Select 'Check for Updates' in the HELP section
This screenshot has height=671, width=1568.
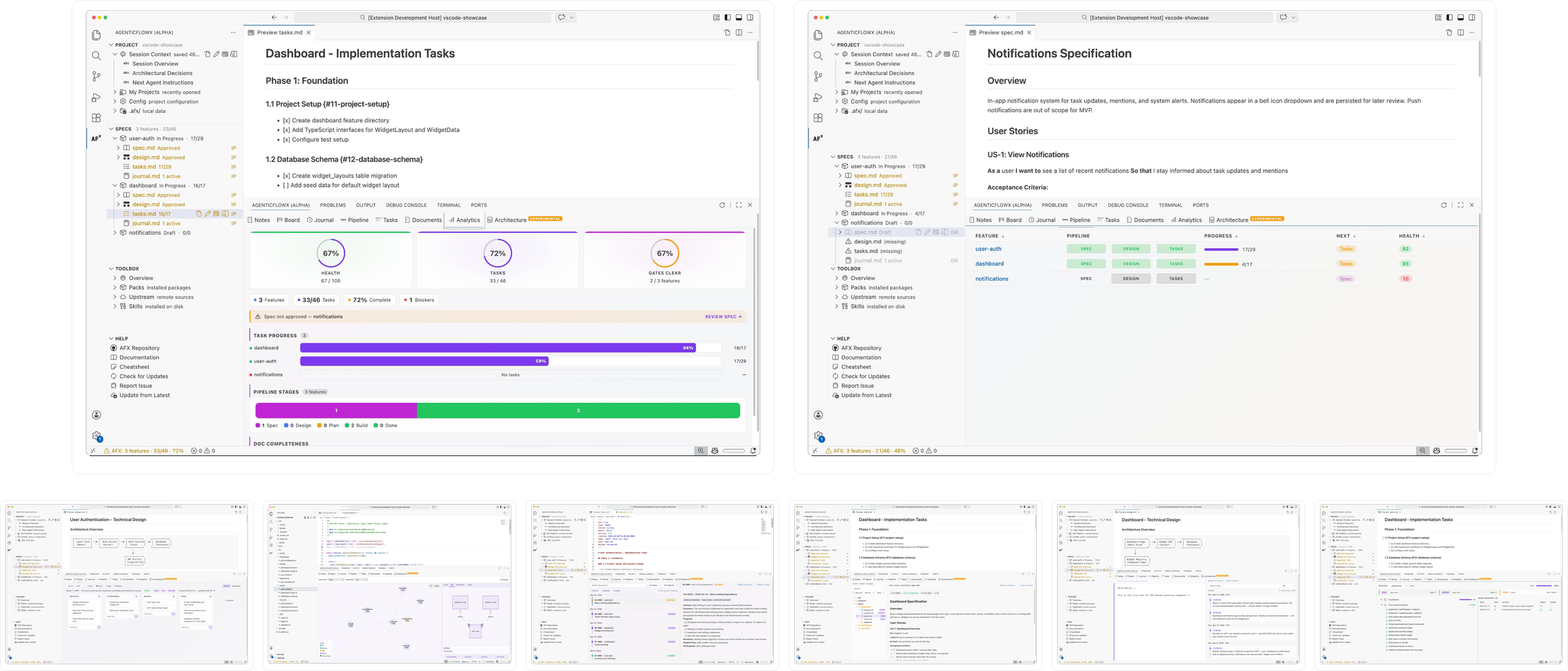point(143,376)
